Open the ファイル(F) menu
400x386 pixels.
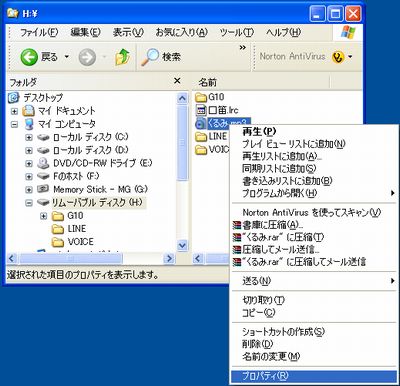tap(39, 32)
